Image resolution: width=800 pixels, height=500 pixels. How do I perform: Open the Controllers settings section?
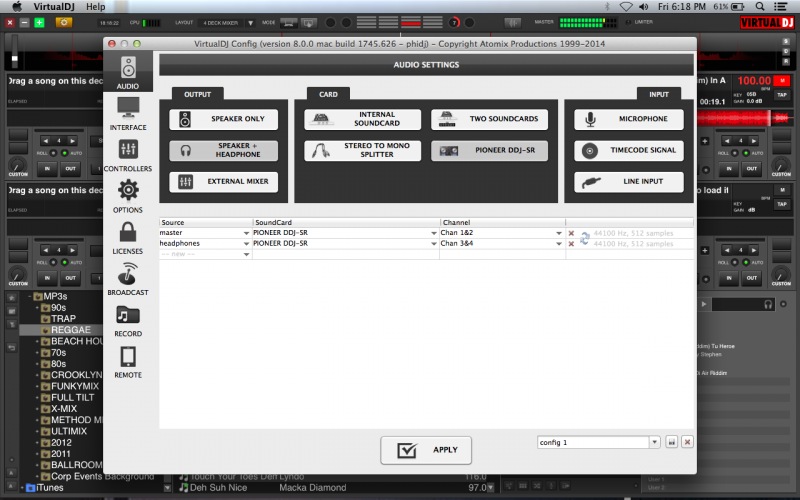coord(128,155)
